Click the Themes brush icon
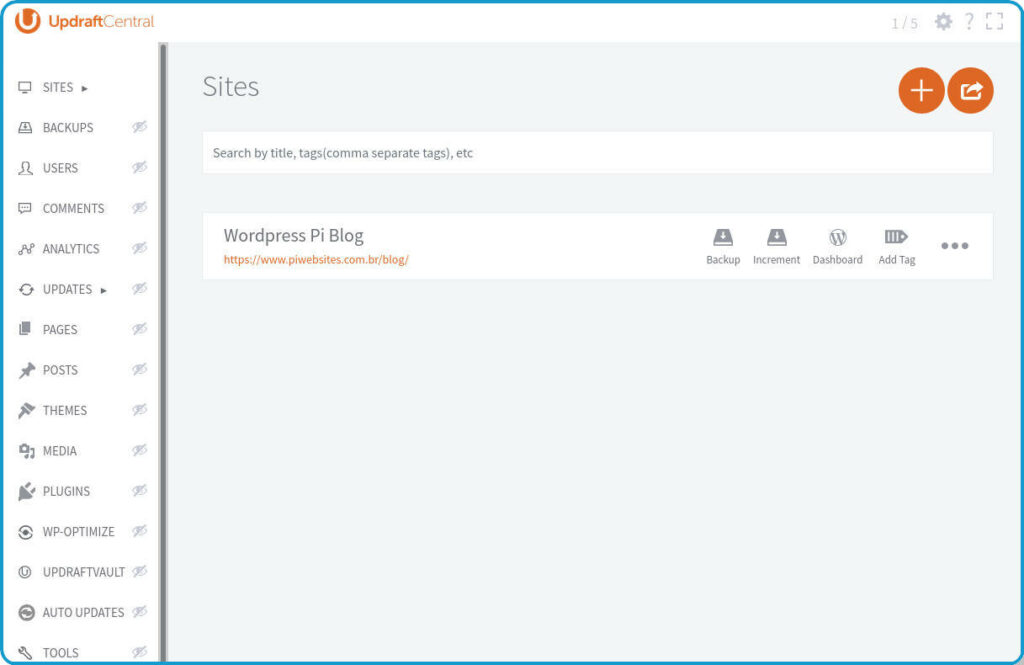The height and width of the screenshot is (665, 1024). coord(26,410)
